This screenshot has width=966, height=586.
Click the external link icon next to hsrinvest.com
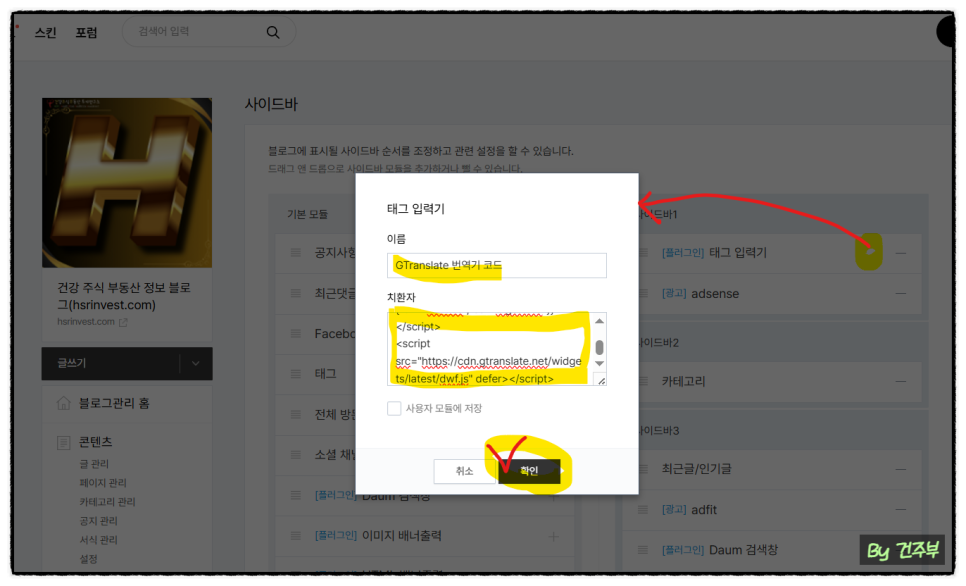(x=123, y=322)
